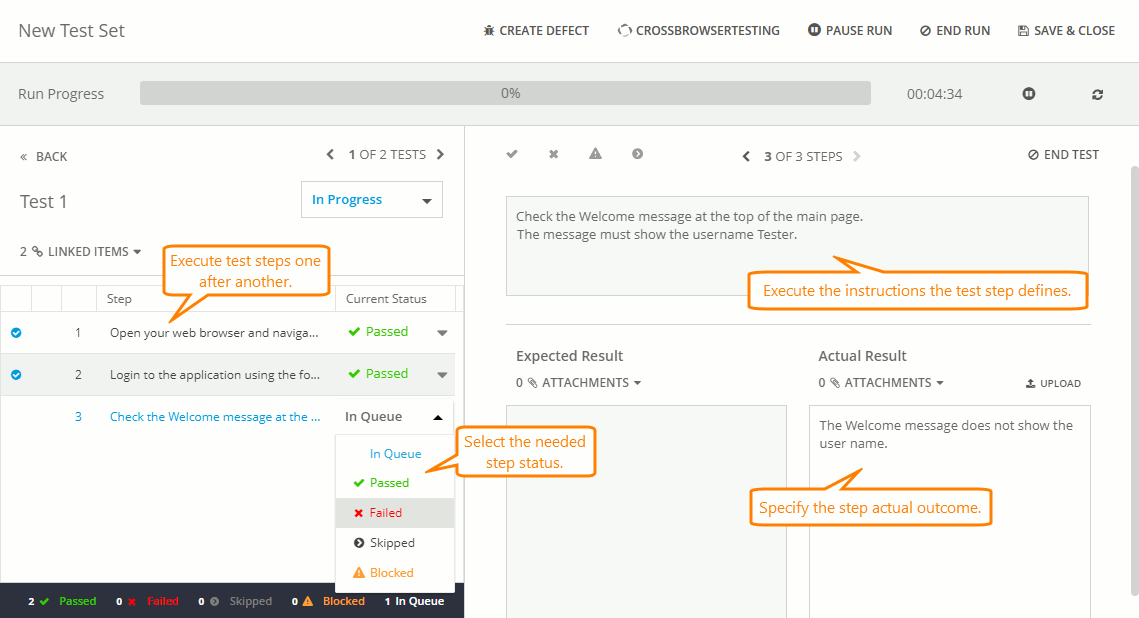Viewport: 1139px width, 618px height.
Task: Refresh the run progress with the refresh icon
Action: point(1097,93)
